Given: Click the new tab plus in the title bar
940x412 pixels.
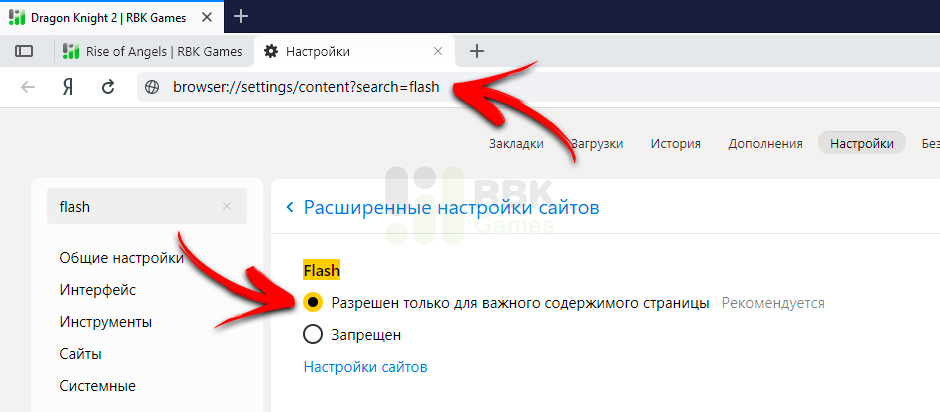Looking at the screenshot, I should pyautogui.click(x=240, y=16).
